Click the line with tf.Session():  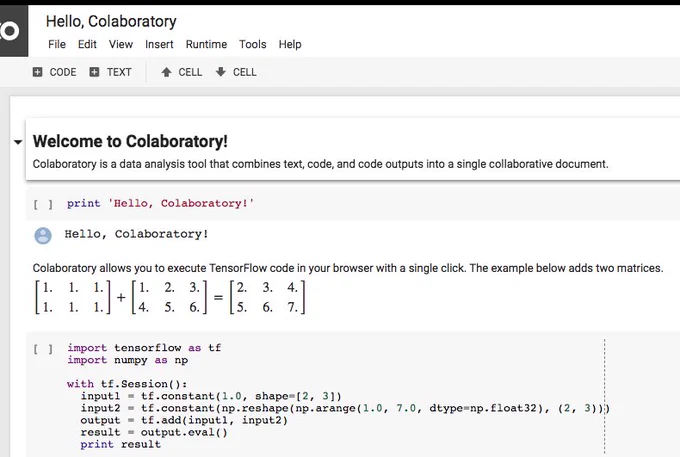(127, 384)
